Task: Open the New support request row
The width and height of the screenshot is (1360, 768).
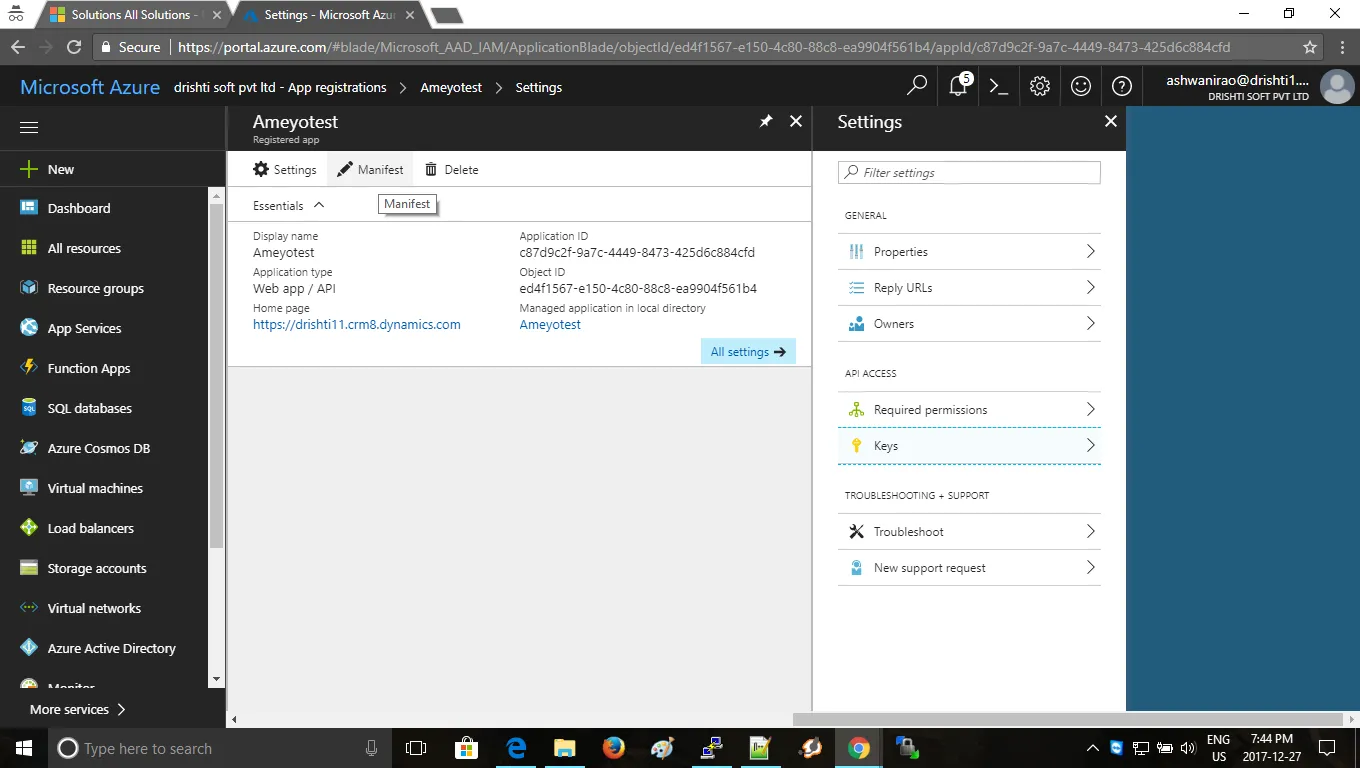Action: coord(969,568)
